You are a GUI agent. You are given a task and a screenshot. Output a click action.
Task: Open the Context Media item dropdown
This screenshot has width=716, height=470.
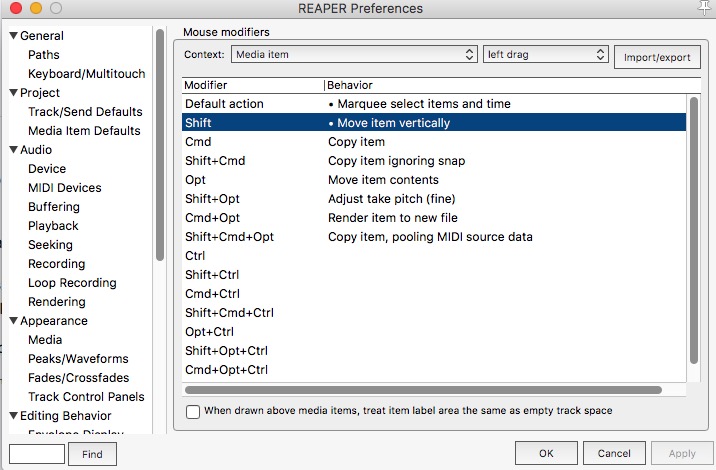tap(354, 54)
